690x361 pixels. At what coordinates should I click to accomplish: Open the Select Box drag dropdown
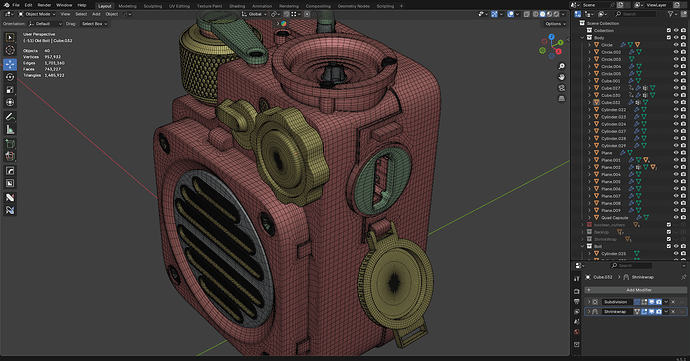click(94, 24)
